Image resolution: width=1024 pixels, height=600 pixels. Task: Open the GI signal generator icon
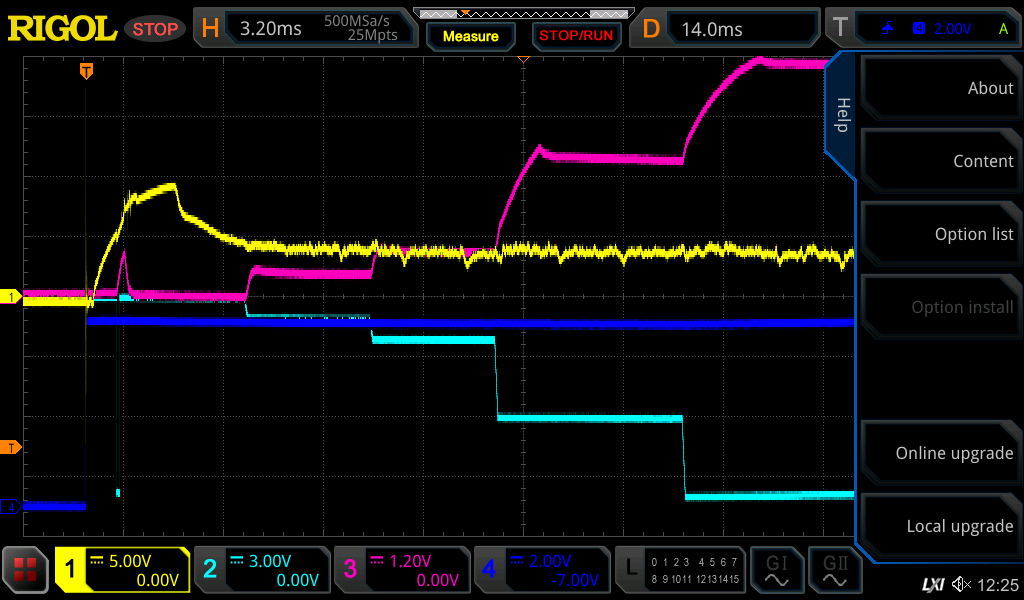point(776,570)
